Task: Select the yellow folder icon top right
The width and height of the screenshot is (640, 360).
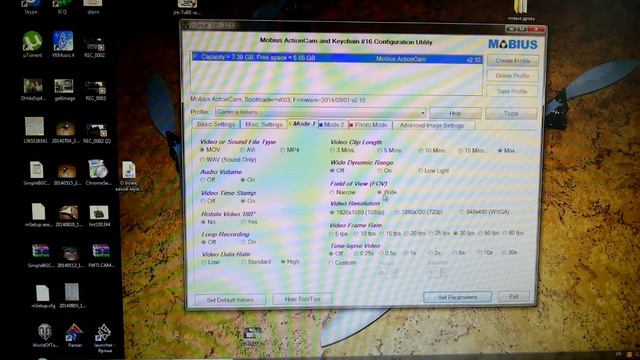Action: click(x=521, y=10)
